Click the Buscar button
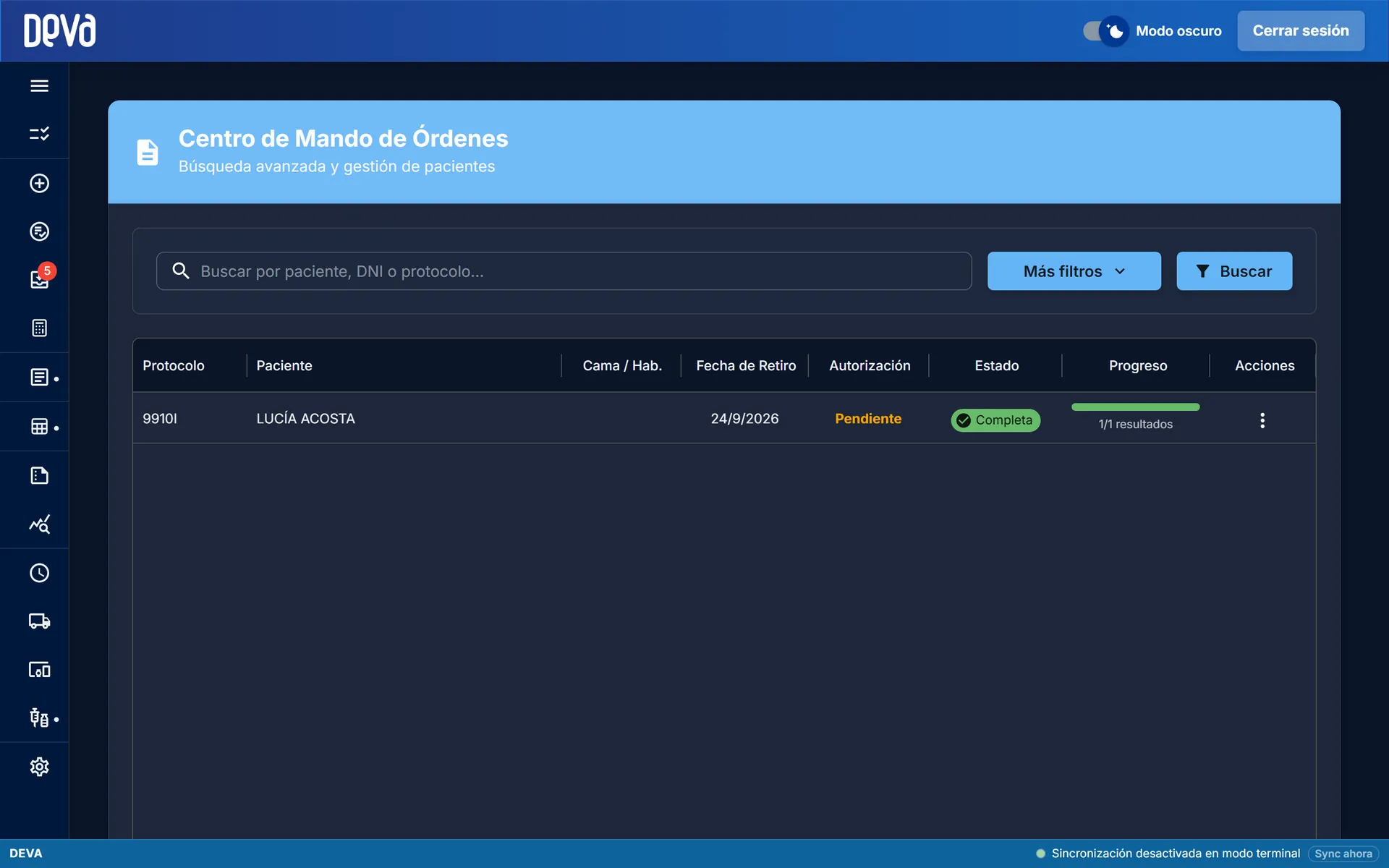Viewport: 1389px width, 868px height. point(1233,271)
